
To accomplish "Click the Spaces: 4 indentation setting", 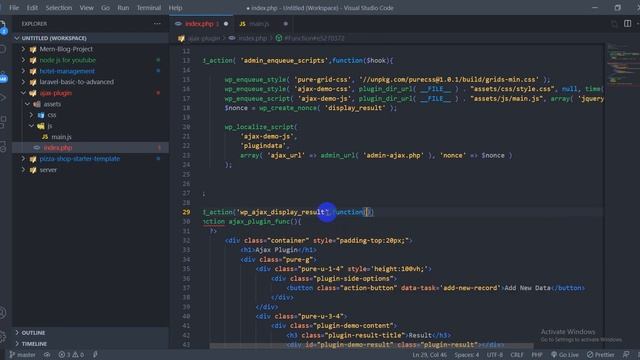I will 467,355.
